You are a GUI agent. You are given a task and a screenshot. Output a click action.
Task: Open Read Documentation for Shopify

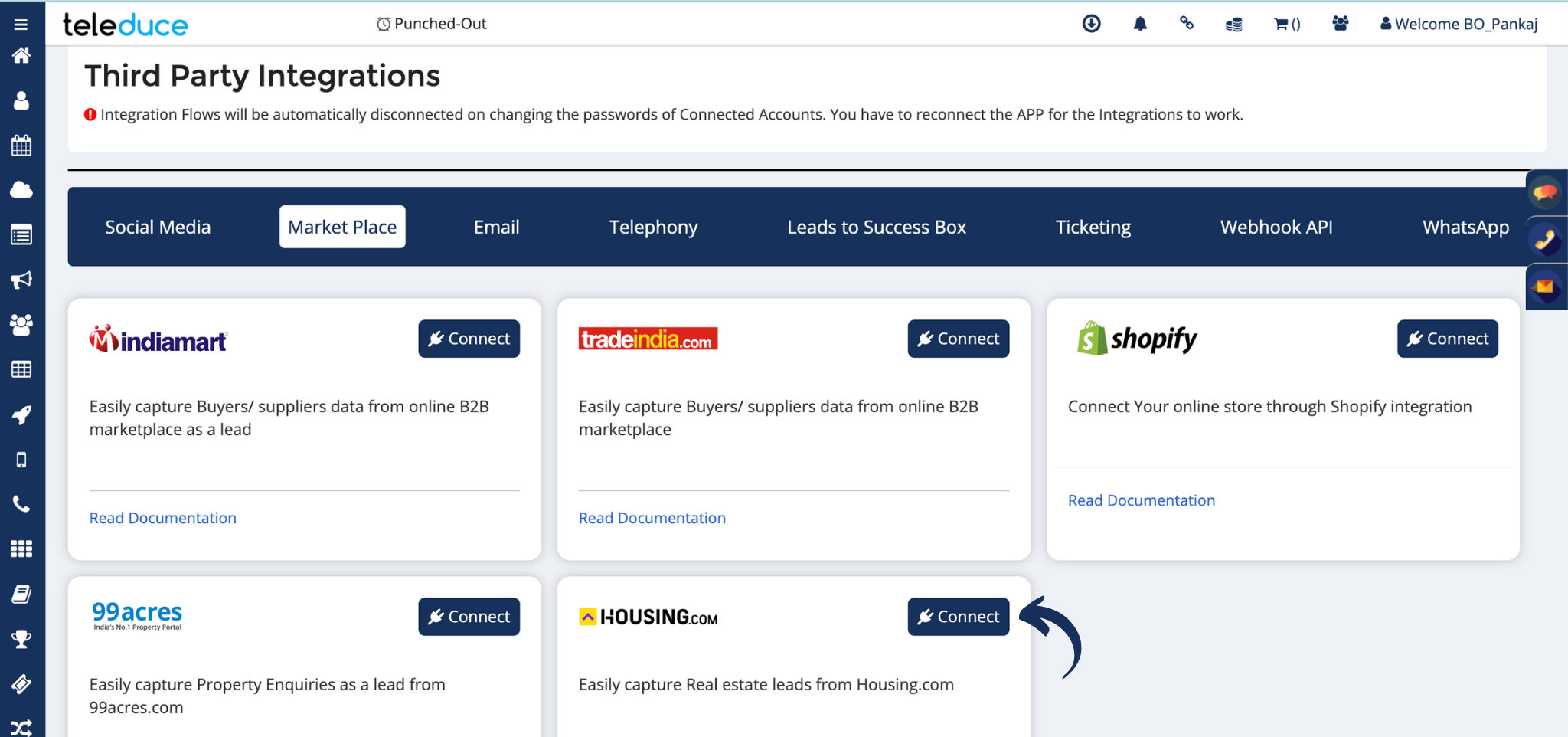(x=1142, y=500)
